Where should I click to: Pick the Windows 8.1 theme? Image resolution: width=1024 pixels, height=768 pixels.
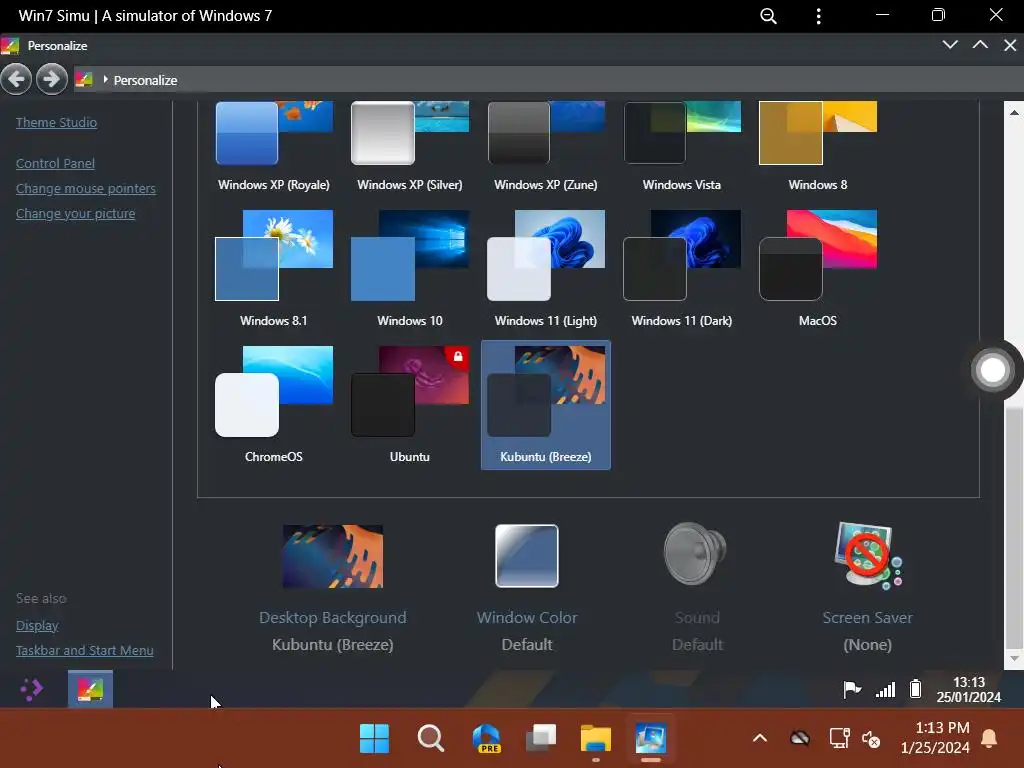[274, 269]
